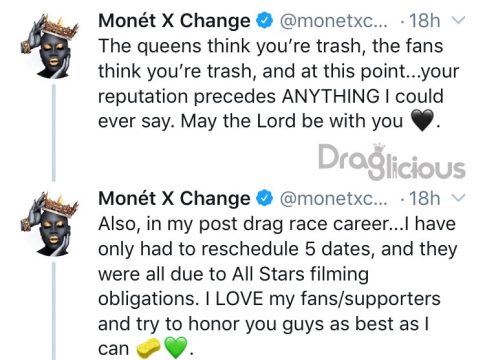Expand first tweet's options chevron

click(x=458, y=21)
